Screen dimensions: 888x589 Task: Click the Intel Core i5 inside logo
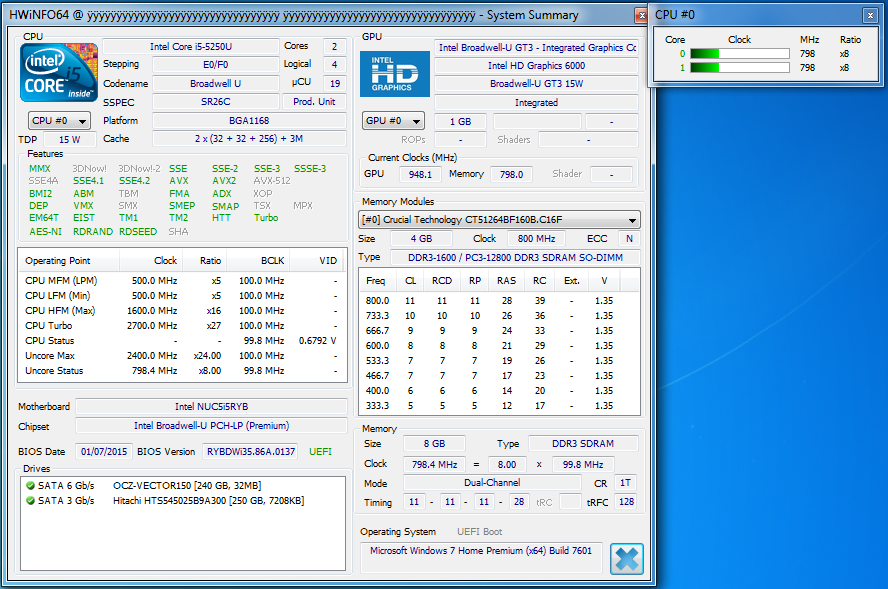point(59,72)
